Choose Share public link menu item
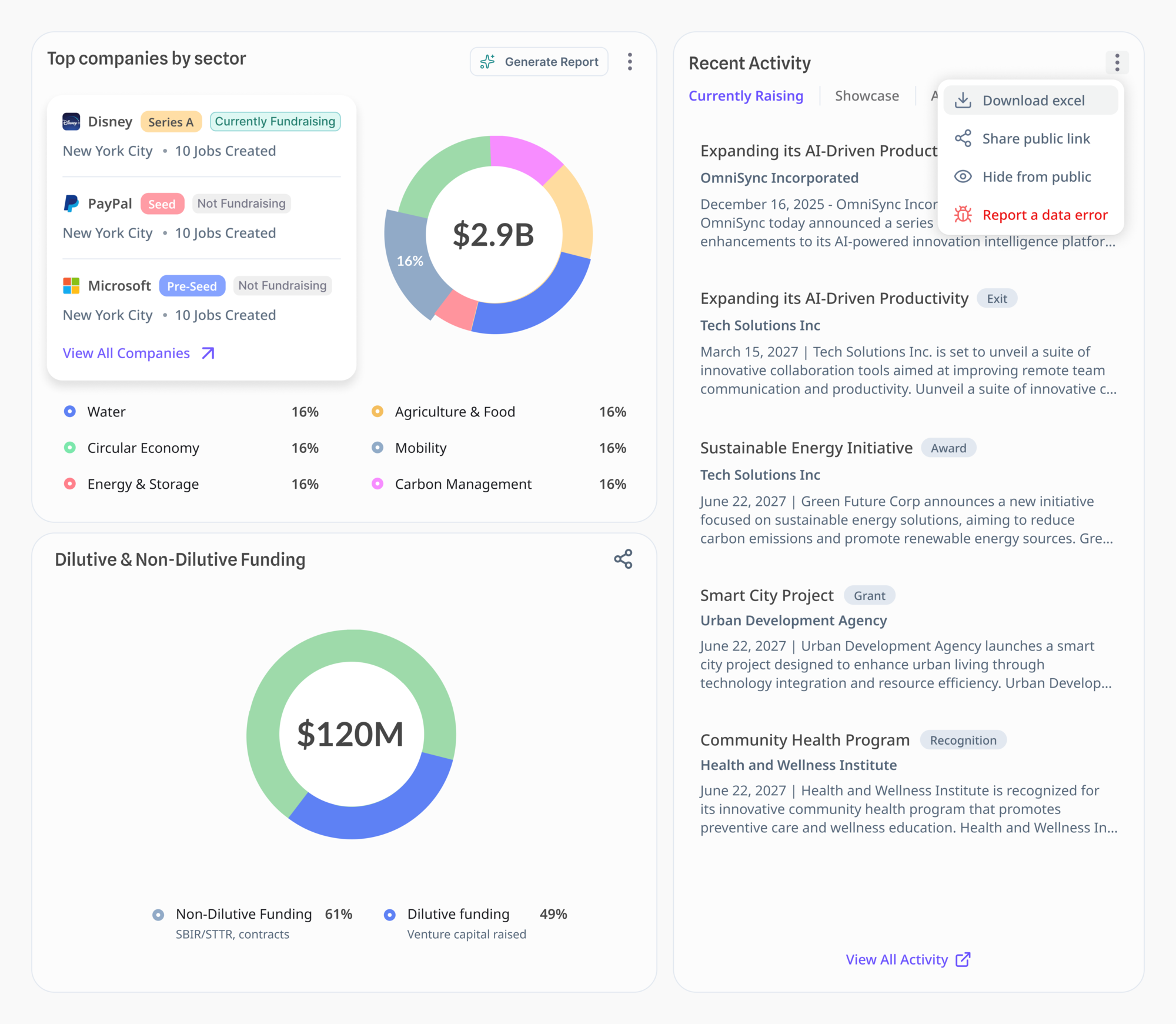 click(x=1031, y=139)
